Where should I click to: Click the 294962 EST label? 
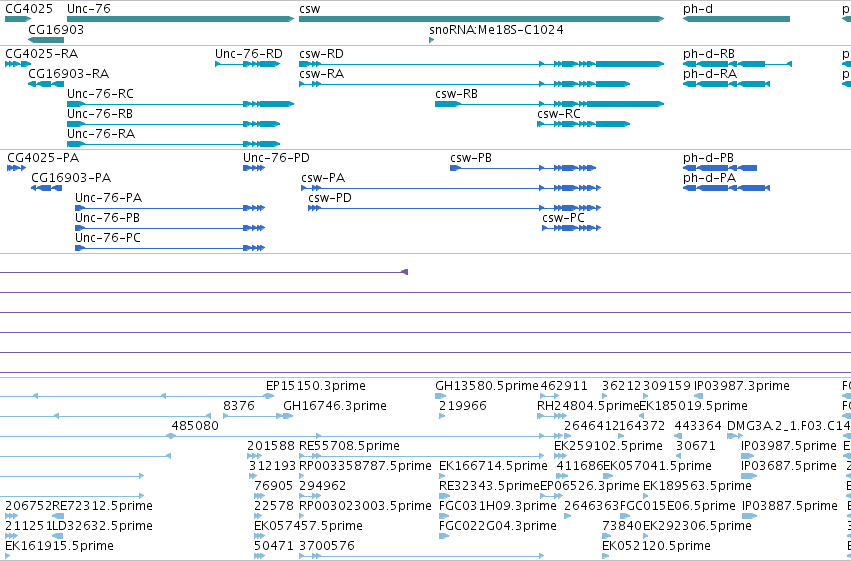pyautogui.click(x=322, y=486)
